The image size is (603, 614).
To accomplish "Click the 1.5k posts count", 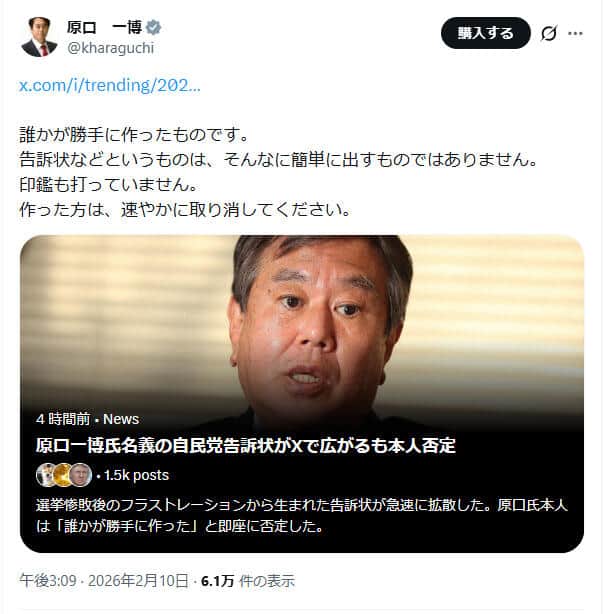I will click(x=133, y=475).
